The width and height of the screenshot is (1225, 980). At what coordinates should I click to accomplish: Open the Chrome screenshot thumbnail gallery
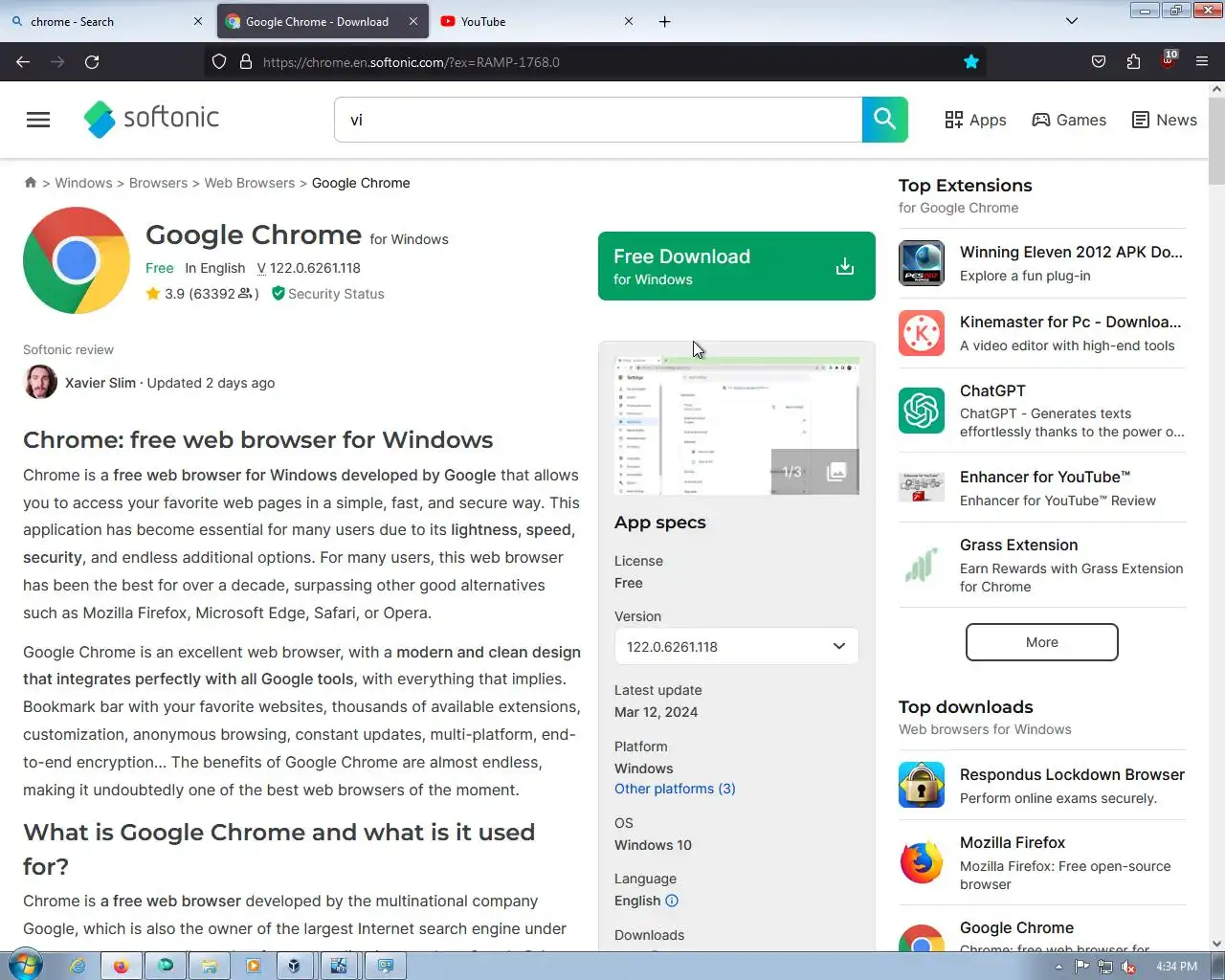pos(737,426)
